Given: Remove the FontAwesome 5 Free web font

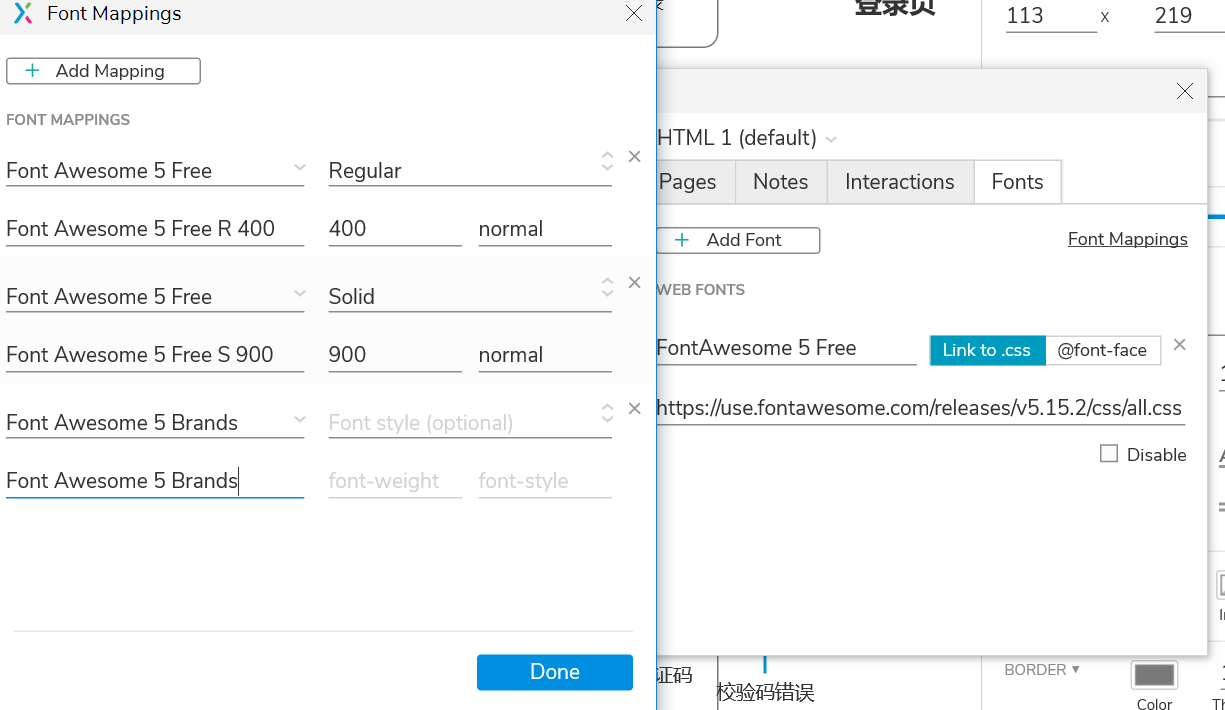Looking at the screenshot, I should (x=1179, y=345).
